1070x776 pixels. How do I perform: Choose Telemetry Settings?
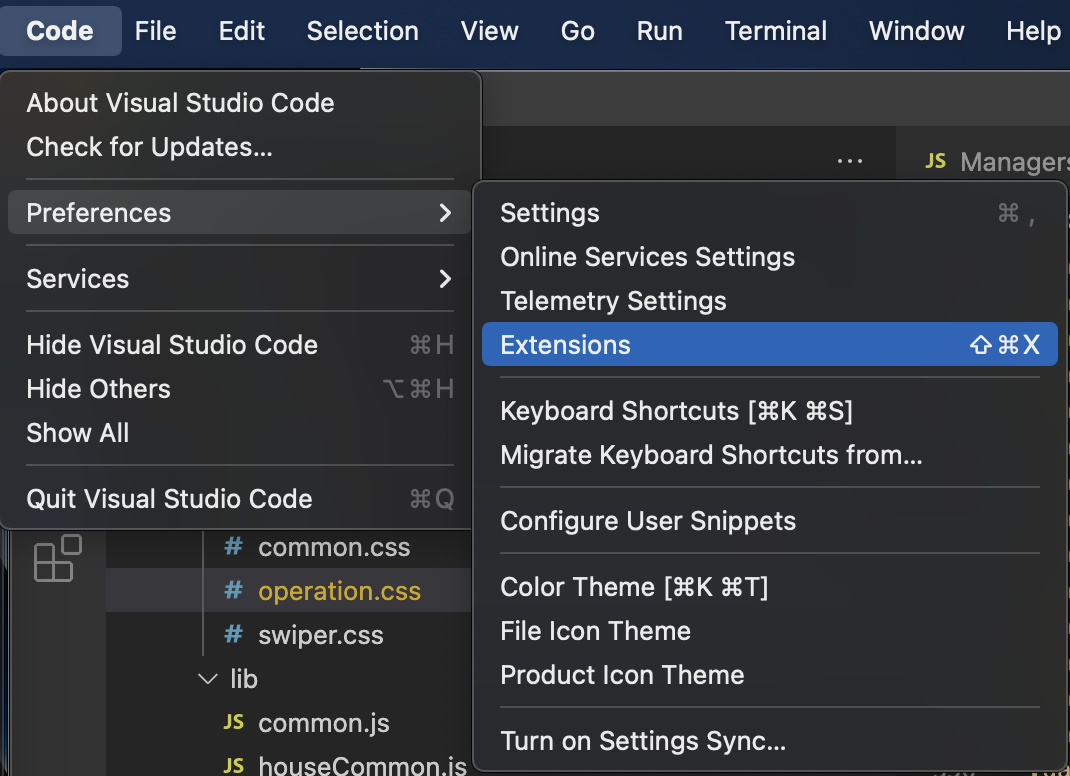click(612, 300)
